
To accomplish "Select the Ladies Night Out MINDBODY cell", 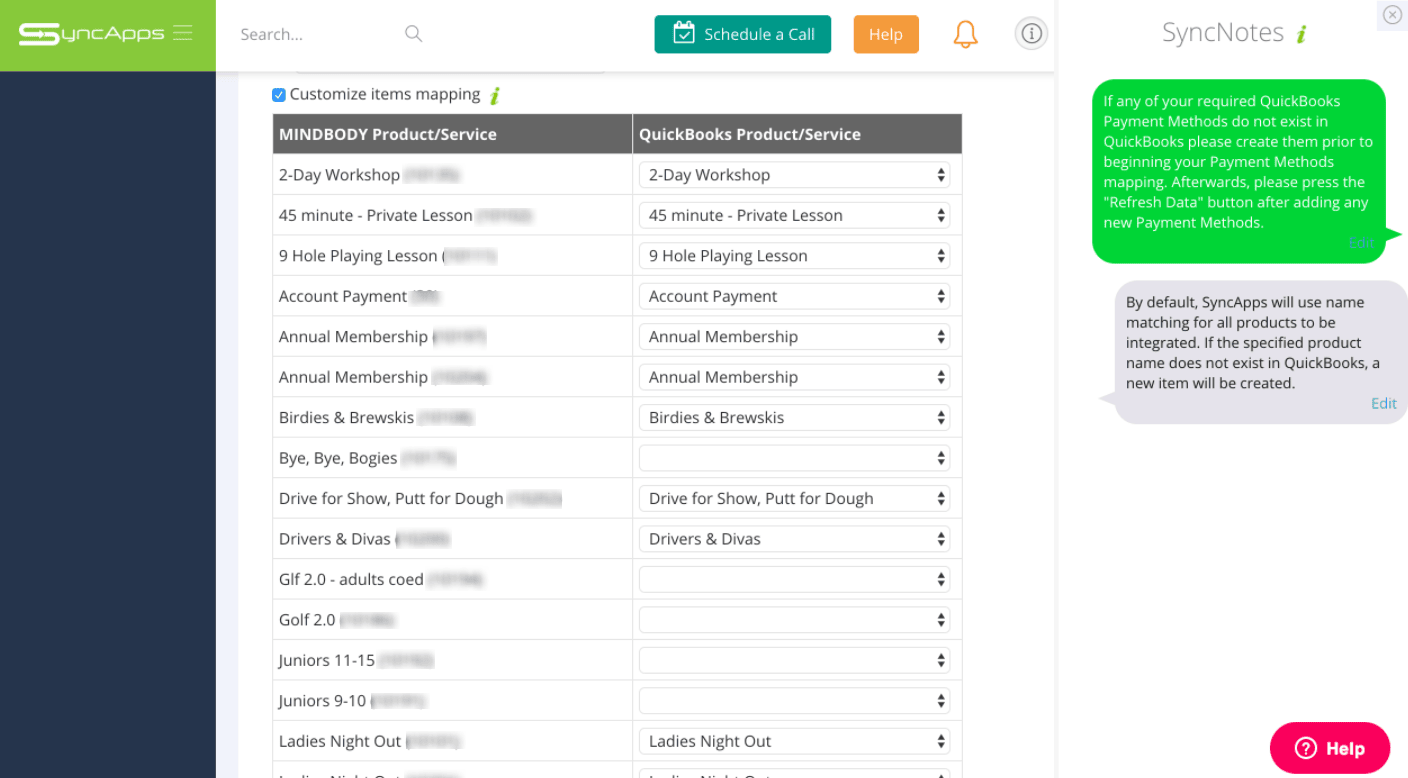I will tap(453, 741).
